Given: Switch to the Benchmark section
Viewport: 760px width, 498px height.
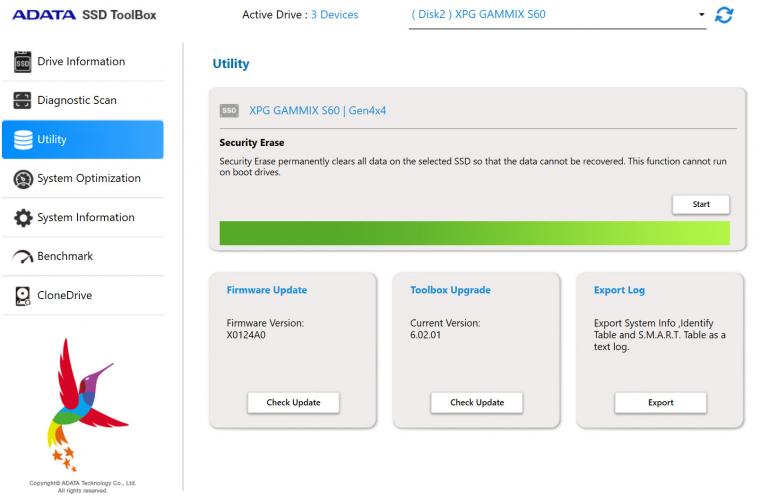Looking at the screenshot, I should pyautogui.click(x=83, y=257).
